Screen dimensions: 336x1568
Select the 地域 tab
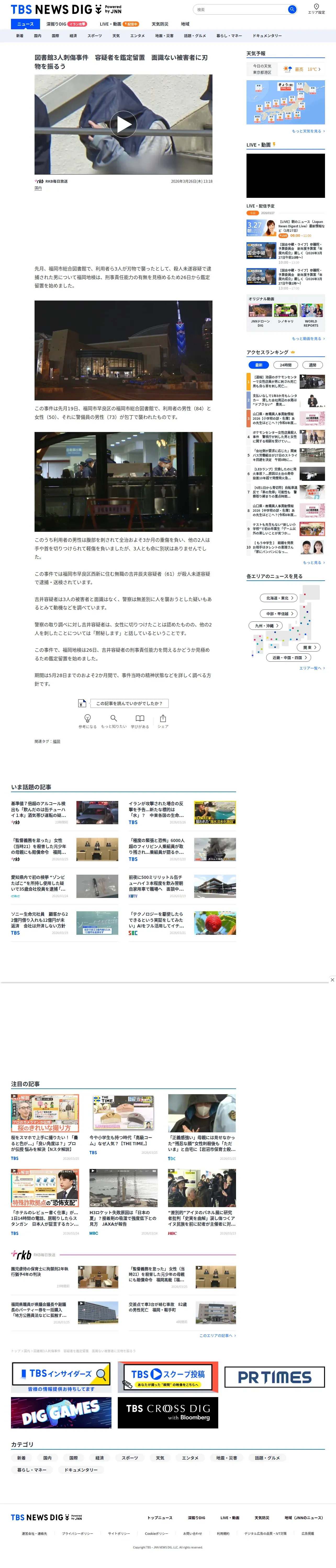tap(185, 24)
